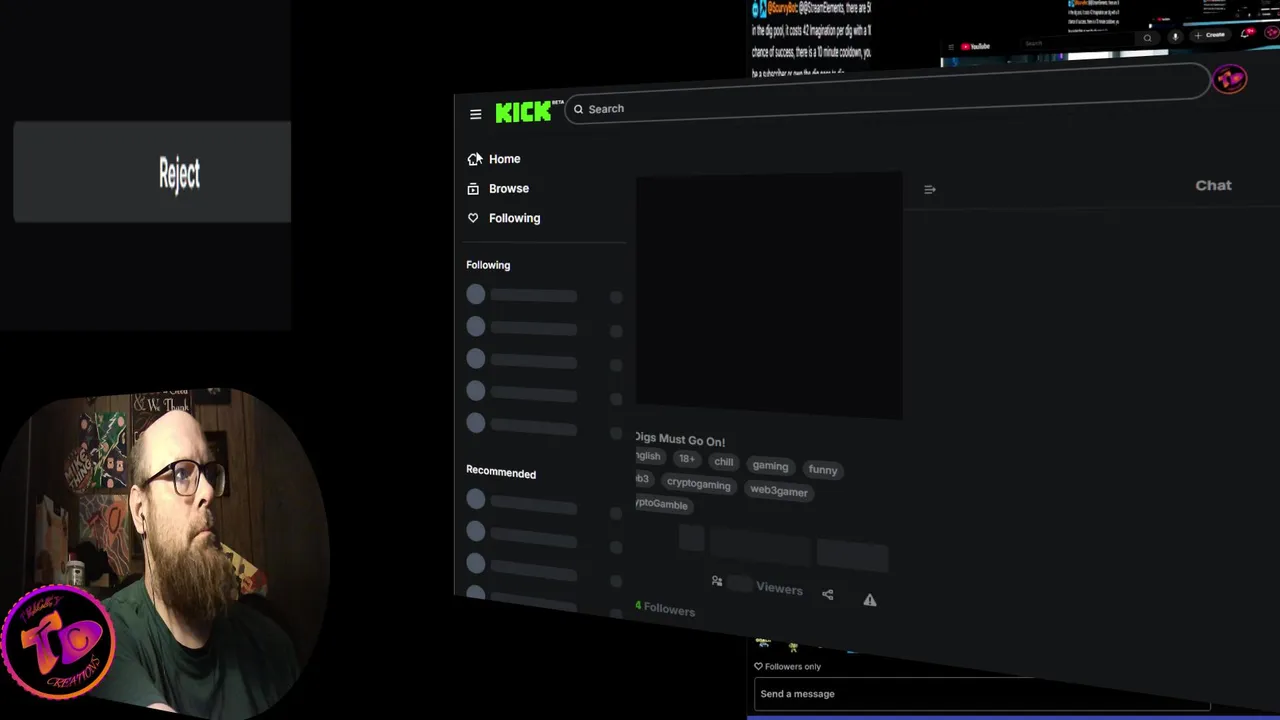The height and width of the screenshot is (720, 1280).
Task: Click the Viewers count label
Action: point(779,589)
